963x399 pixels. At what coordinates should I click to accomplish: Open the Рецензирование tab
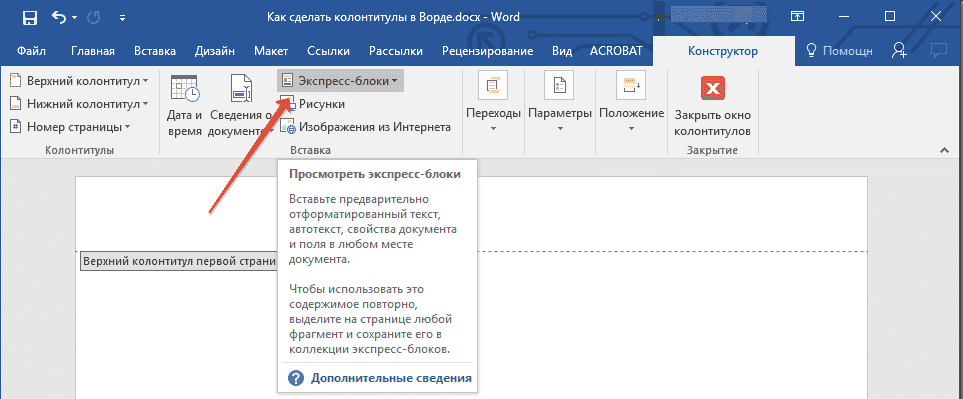pyautogui.click(x=488, y=51)
